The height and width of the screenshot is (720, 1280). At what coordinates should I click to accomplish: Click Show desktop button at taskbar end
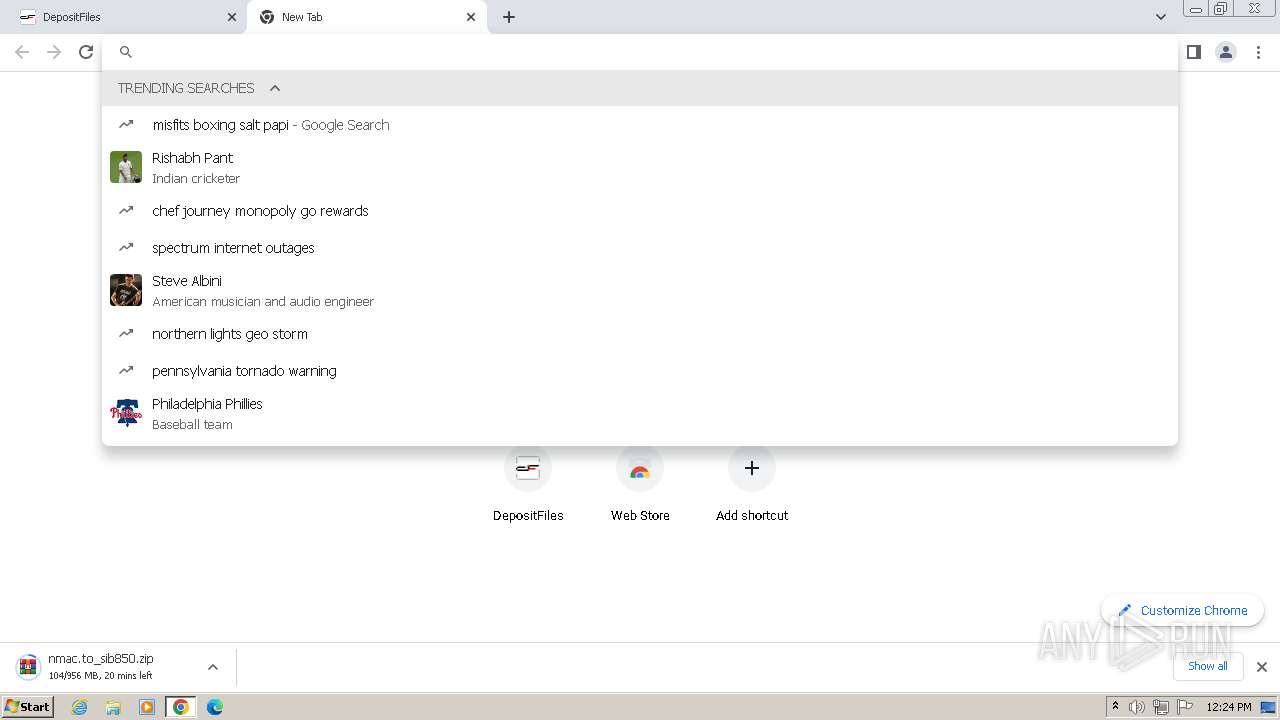pos(1270,707)
